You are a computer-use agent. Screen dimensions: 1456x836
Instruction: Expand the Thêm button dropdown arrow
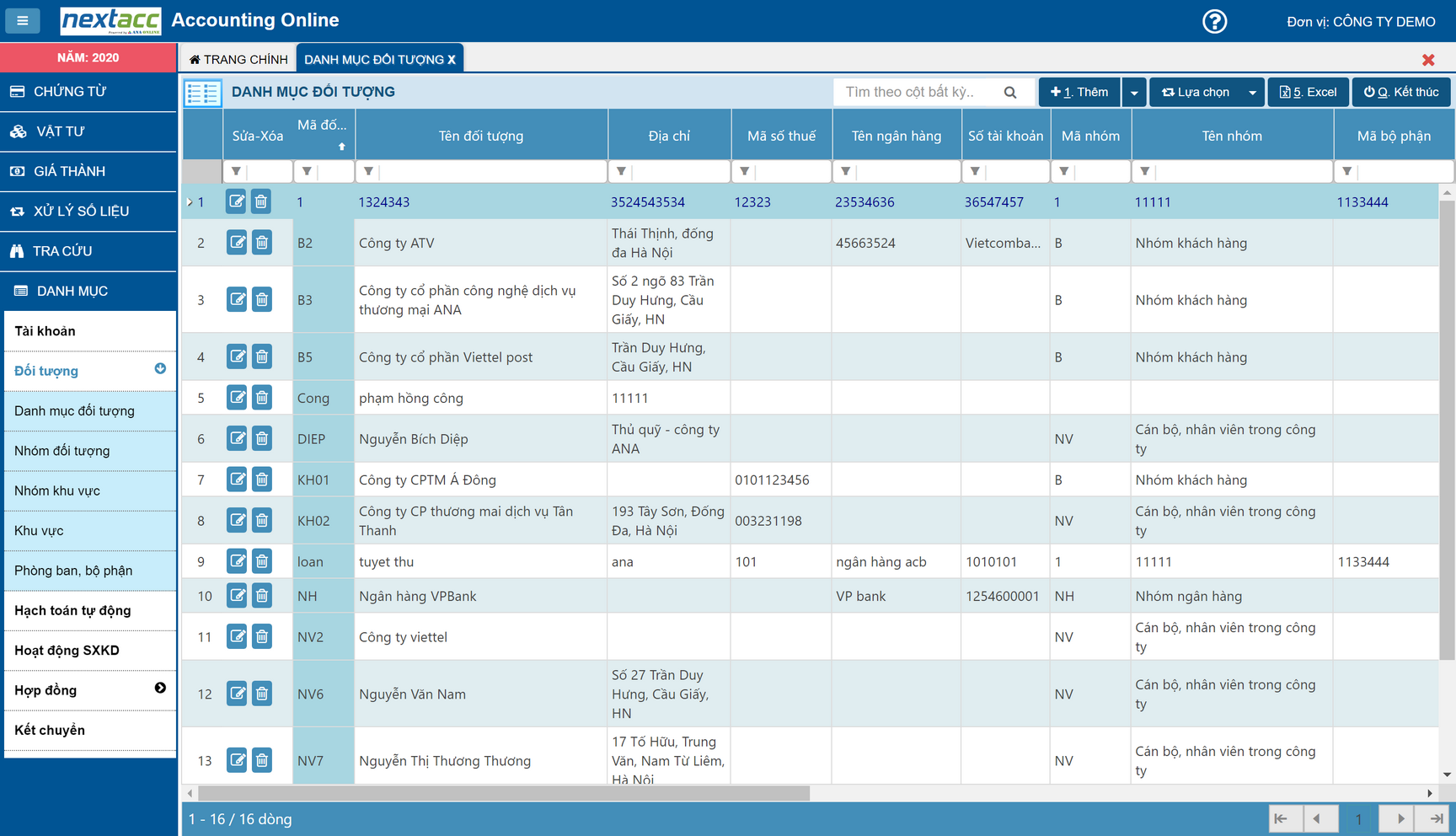(1134, 93)
